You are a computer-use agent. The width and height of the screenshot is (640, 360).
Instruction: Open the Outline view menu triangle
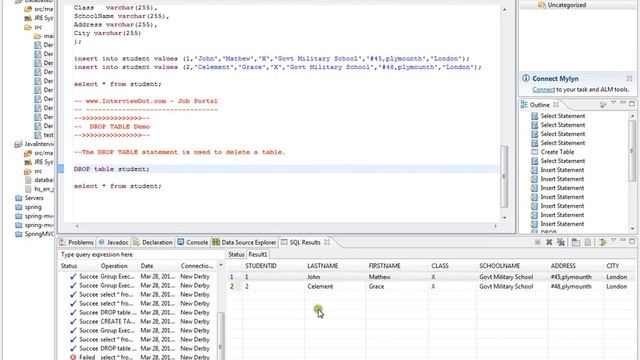click(x=613, y=103)
